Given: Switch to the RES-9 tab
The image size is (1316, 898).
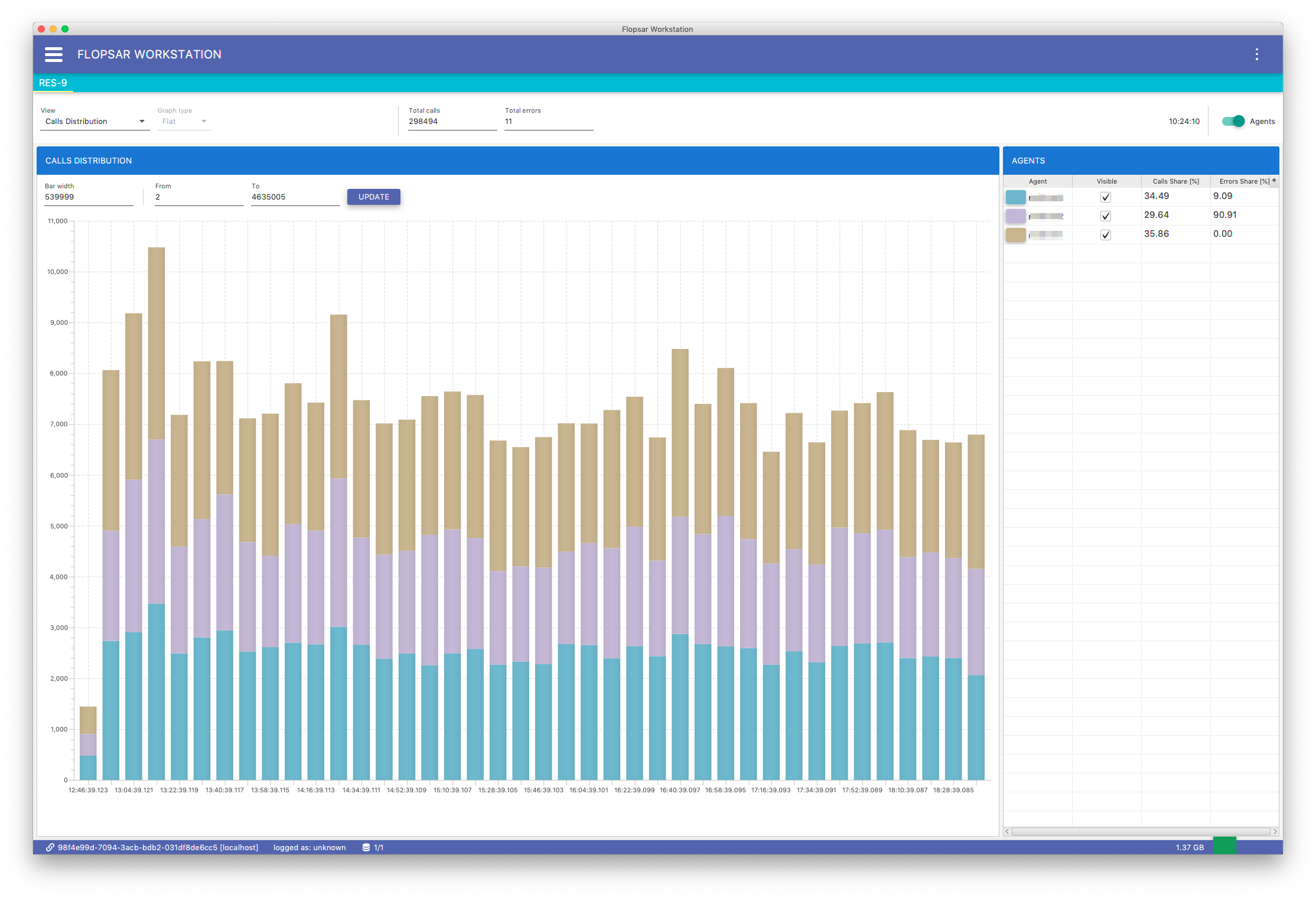Looking at the screenshot, I should click(53, 83).
